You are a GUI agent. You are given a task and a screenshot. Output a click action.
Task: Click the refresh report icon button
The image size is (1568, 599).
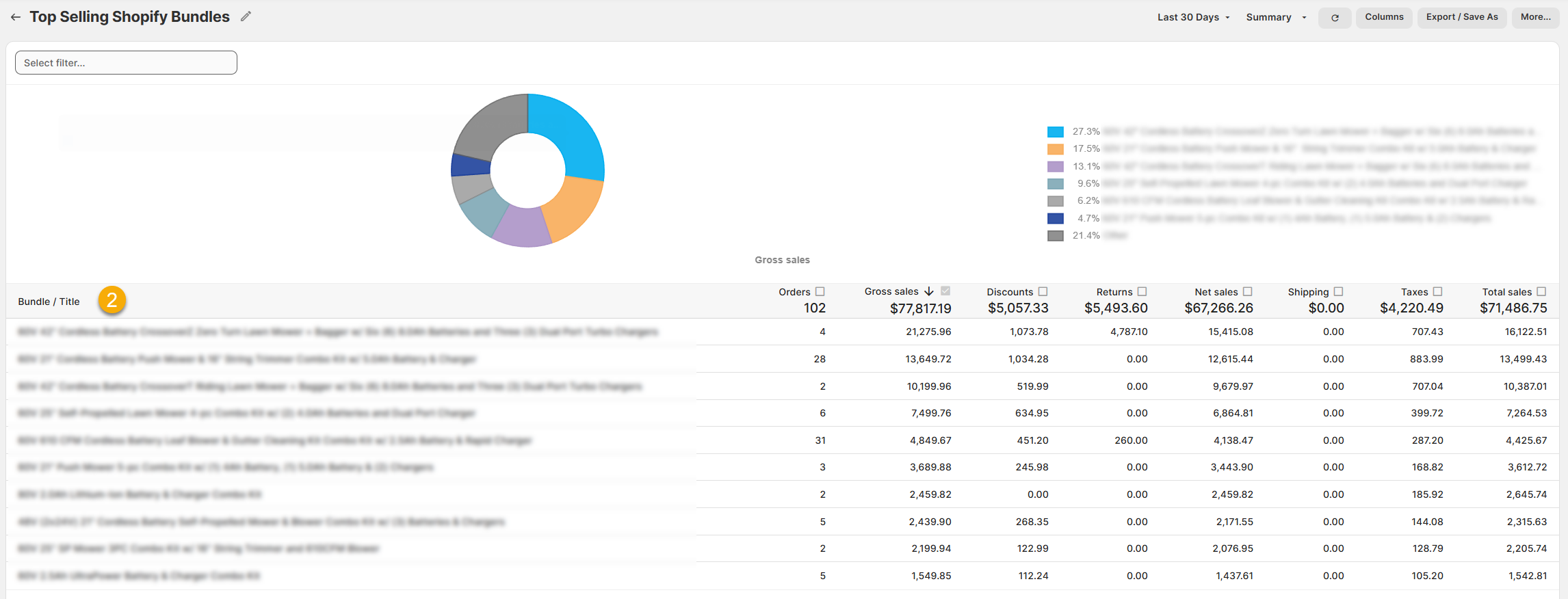pos(1334,18)
